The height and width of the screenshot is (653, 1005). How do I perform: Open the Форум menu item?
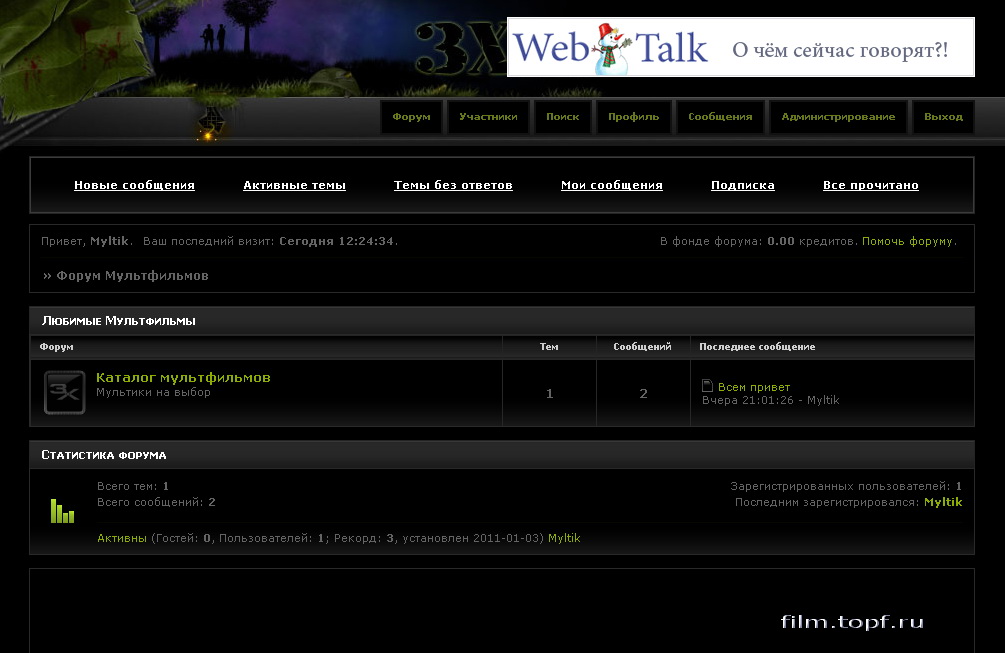(411, 117)
